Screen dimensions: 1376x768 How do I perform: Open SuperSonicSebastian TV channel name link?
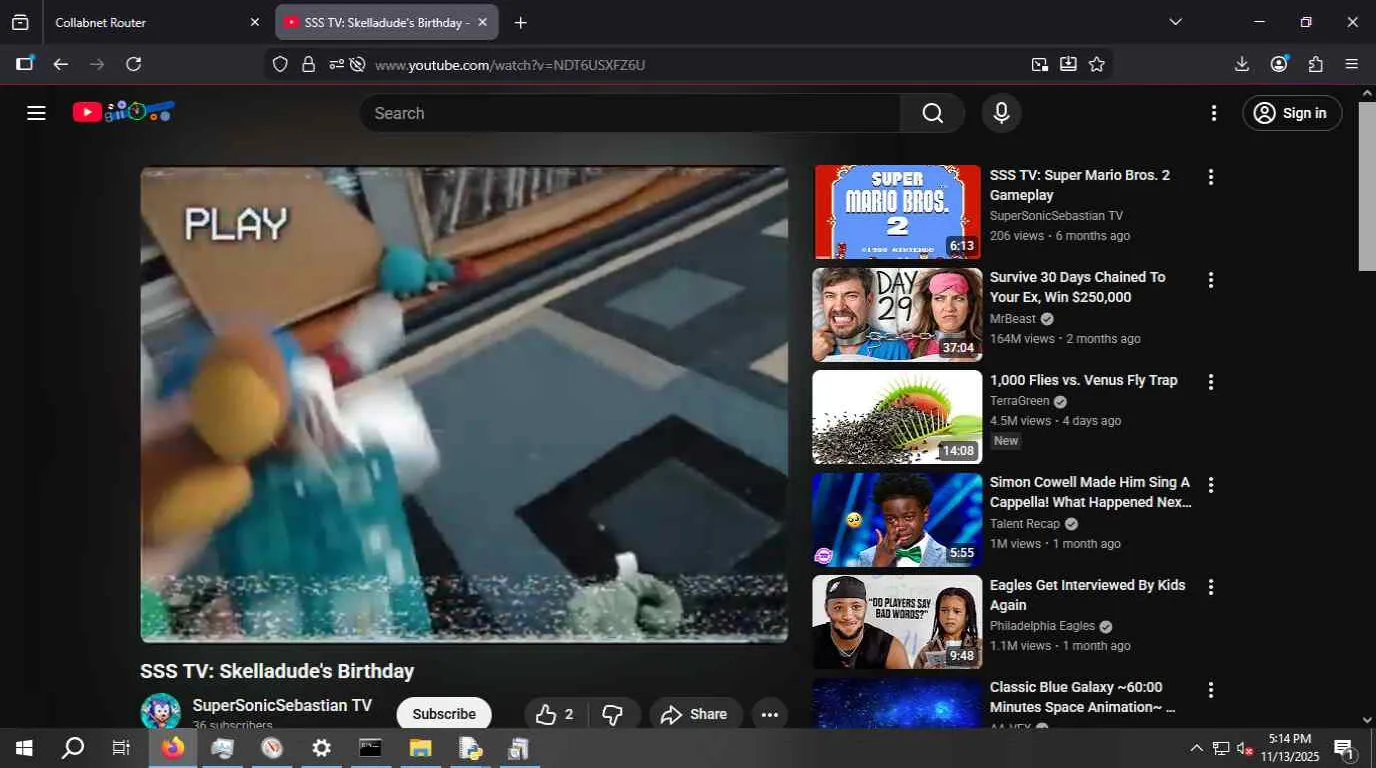click(282, 705)
